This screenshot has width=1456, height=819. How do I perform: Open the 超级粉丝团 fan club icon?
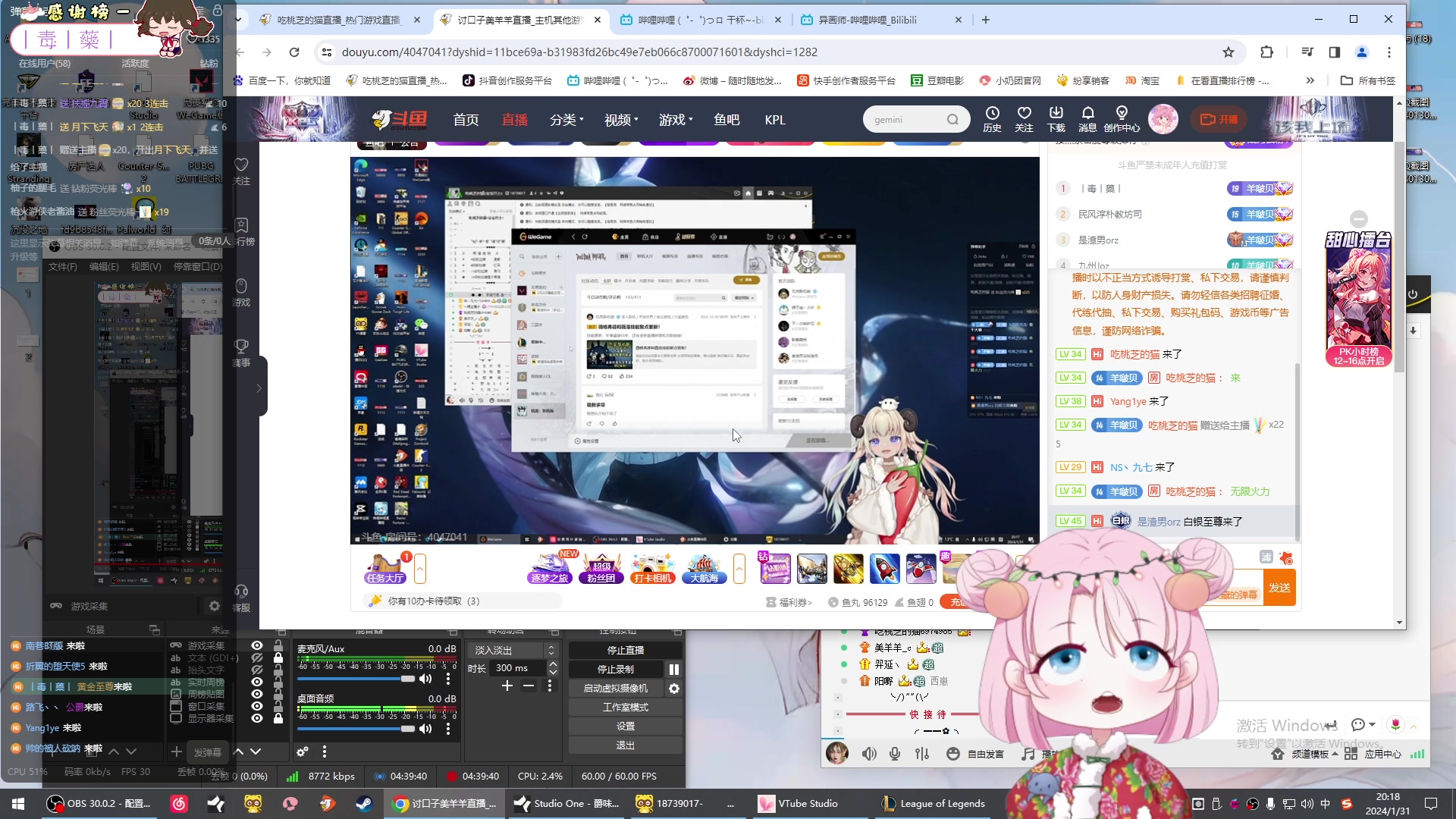click(601, 569)
